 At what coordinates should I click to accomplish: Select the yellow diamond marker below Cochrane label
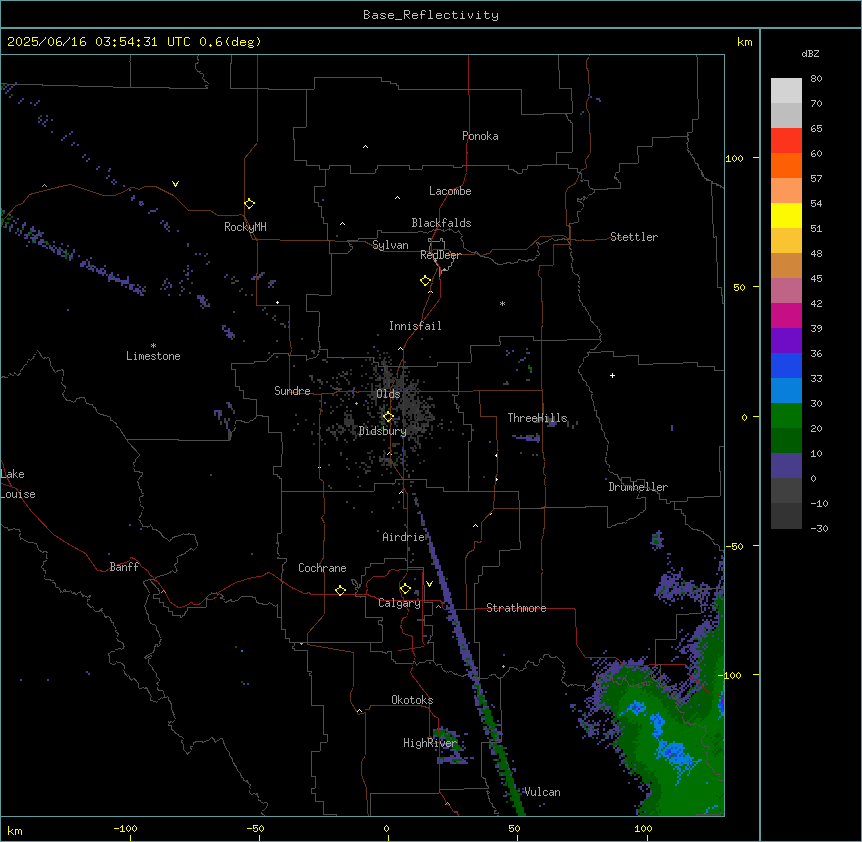[x=340, y=590]
